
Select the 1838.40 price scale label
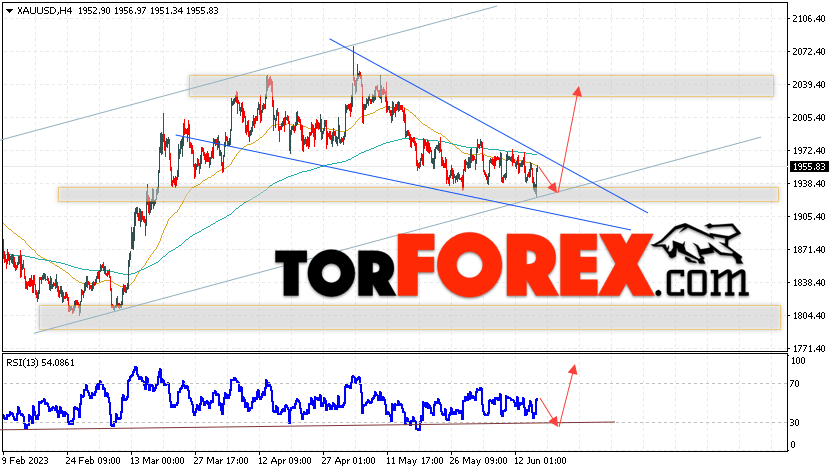(808, 283)
